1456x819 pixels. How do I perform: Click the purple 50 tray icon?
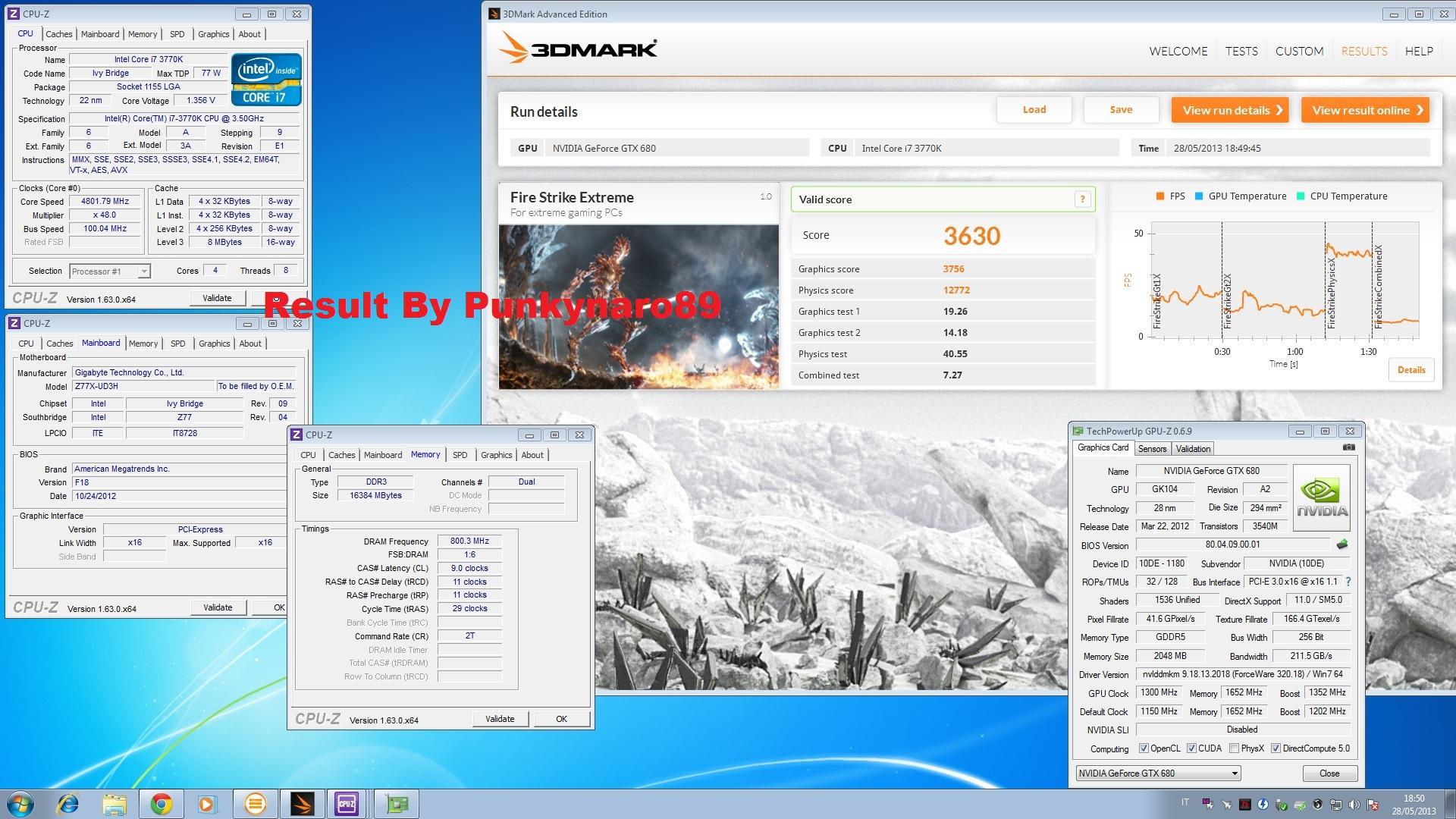[x=1209, y=803]
